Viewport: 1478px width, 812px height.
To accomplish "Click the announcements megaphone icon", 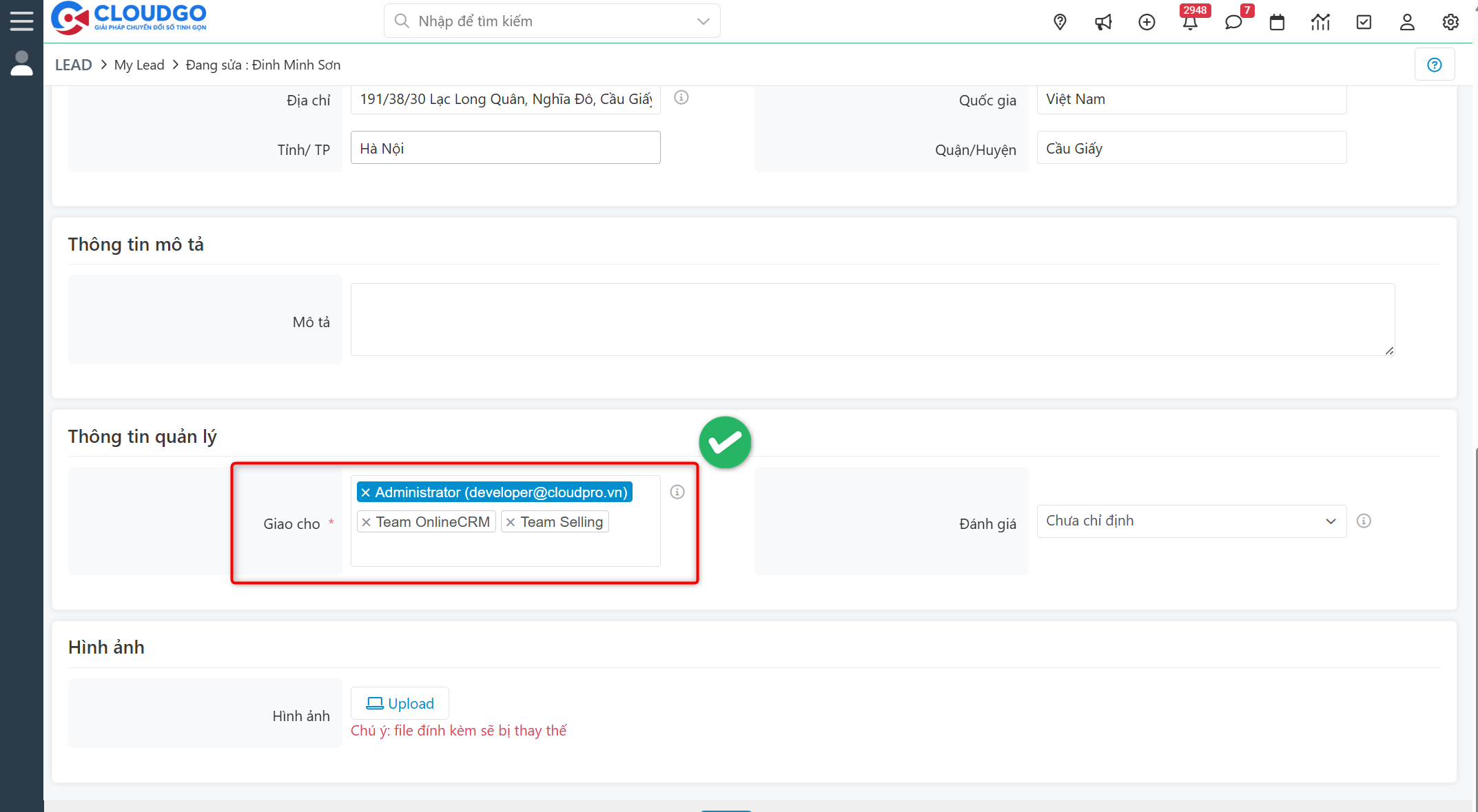I will coord(1103,21).
